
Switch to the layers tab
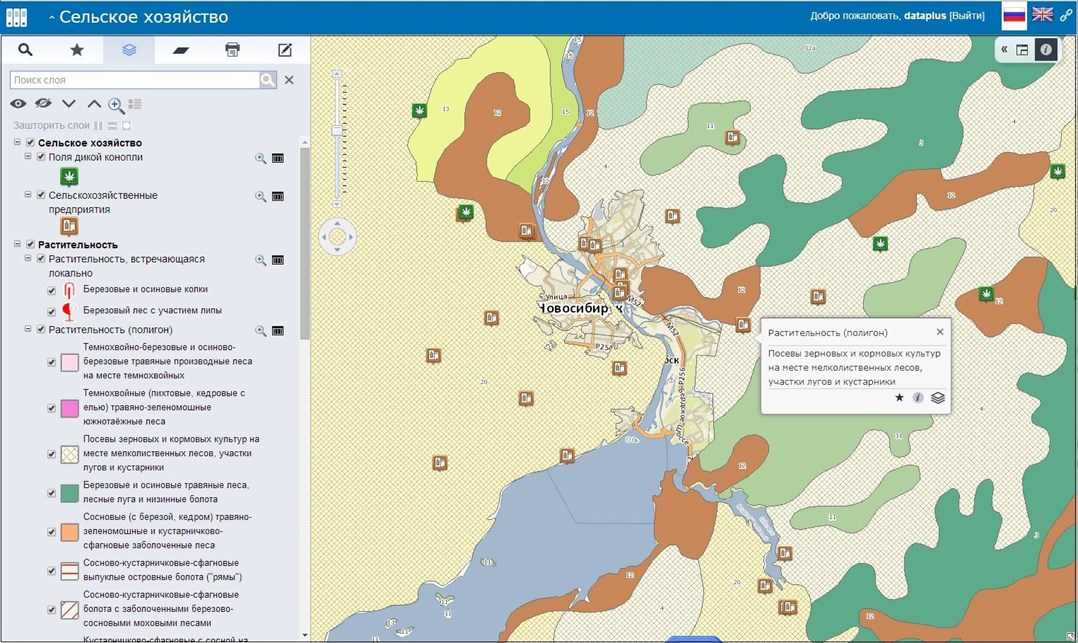[129, 50]
